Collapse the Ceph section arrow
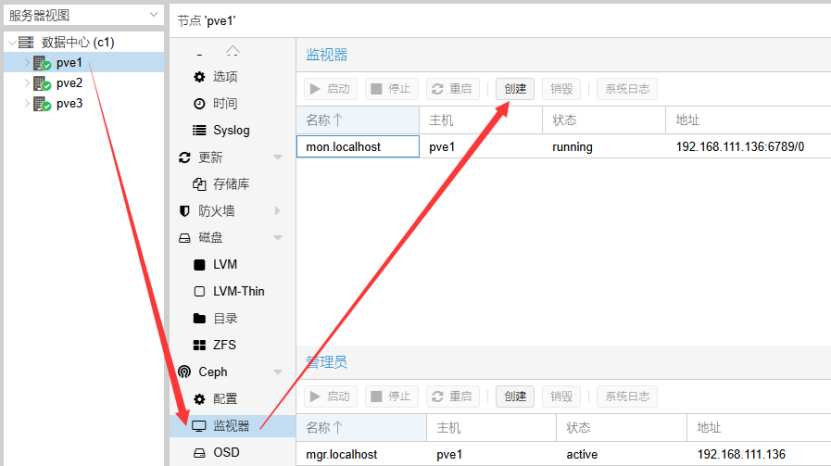Screen dimensions: 831x466 [278, 372]
